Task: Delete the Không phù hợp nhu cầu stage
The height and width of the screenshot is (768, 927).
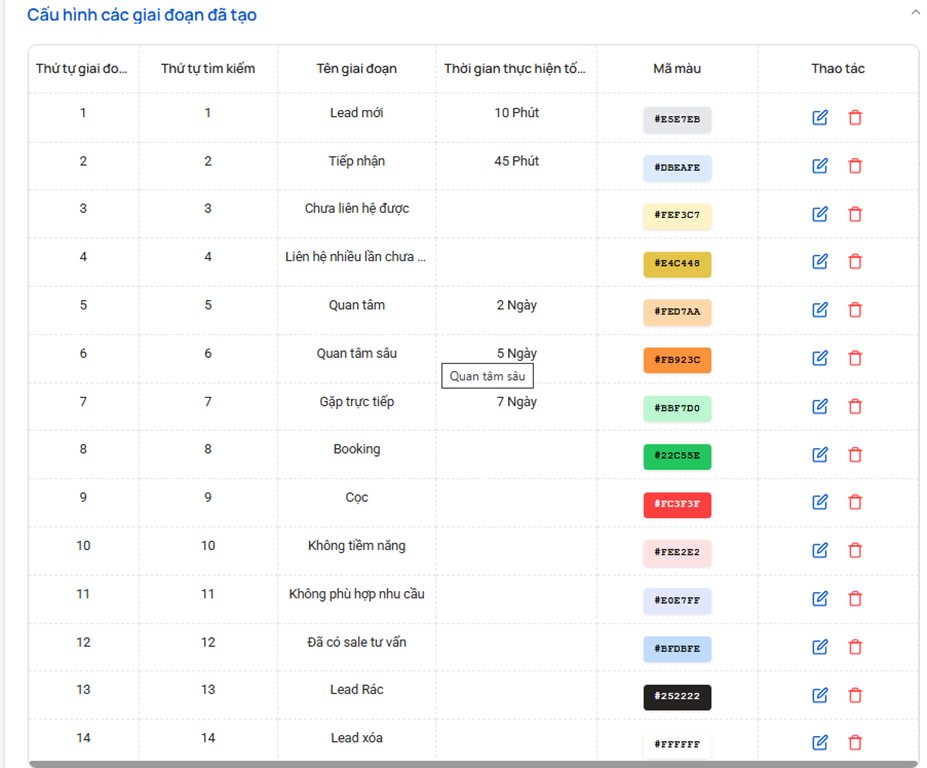Action: [855, 599]
